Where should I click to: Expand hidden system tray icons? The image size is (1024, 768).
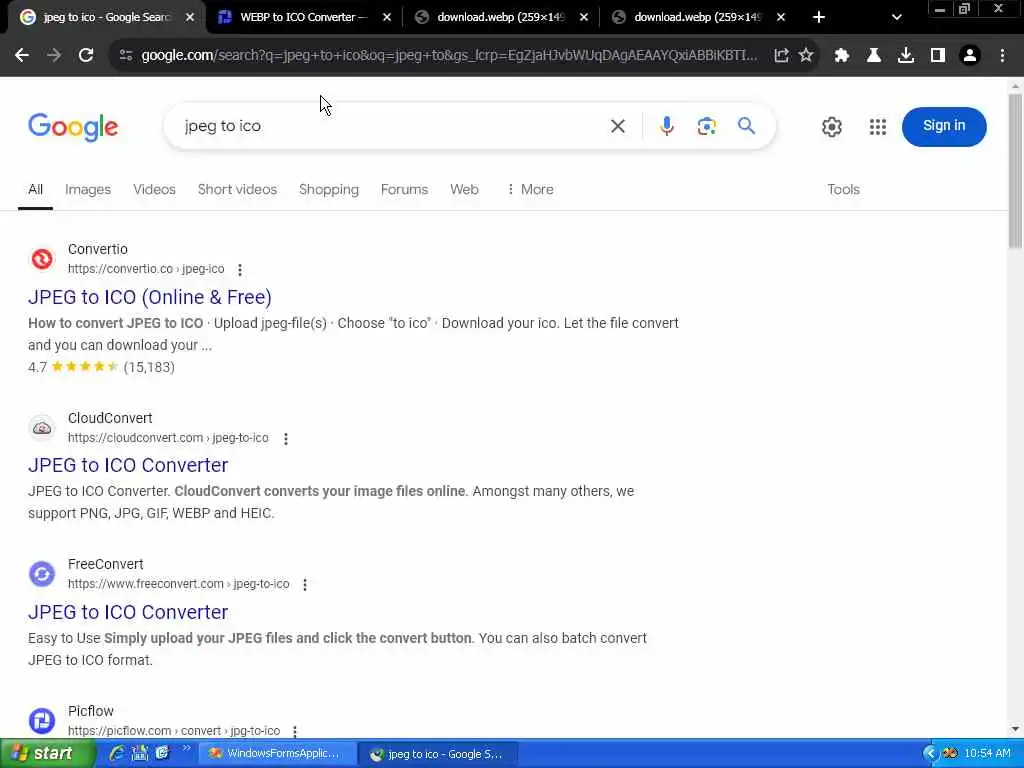(930, 754)
